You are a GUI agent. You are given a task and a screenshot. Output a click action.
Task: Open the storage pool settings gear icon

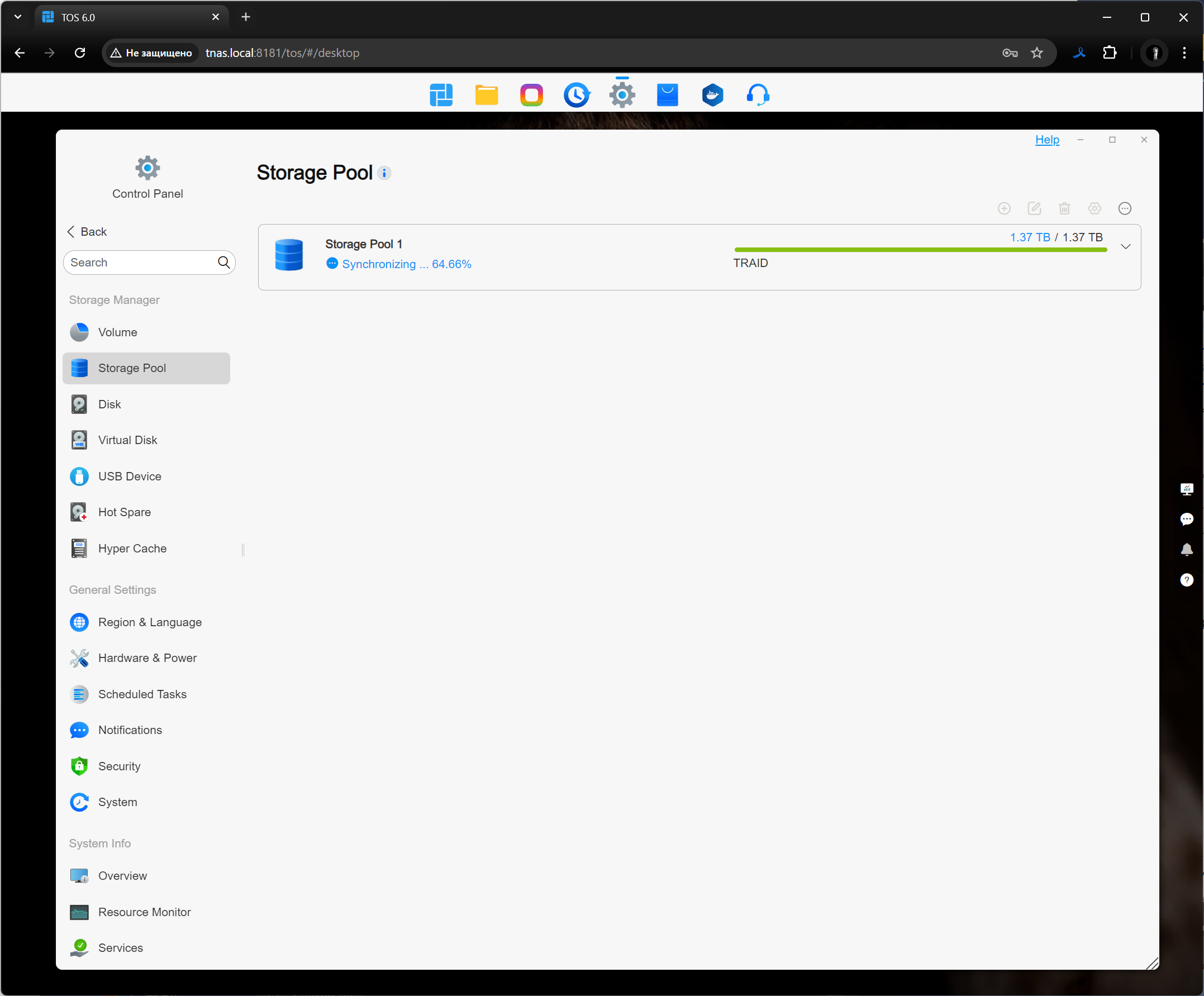[x=1094, y=208]
